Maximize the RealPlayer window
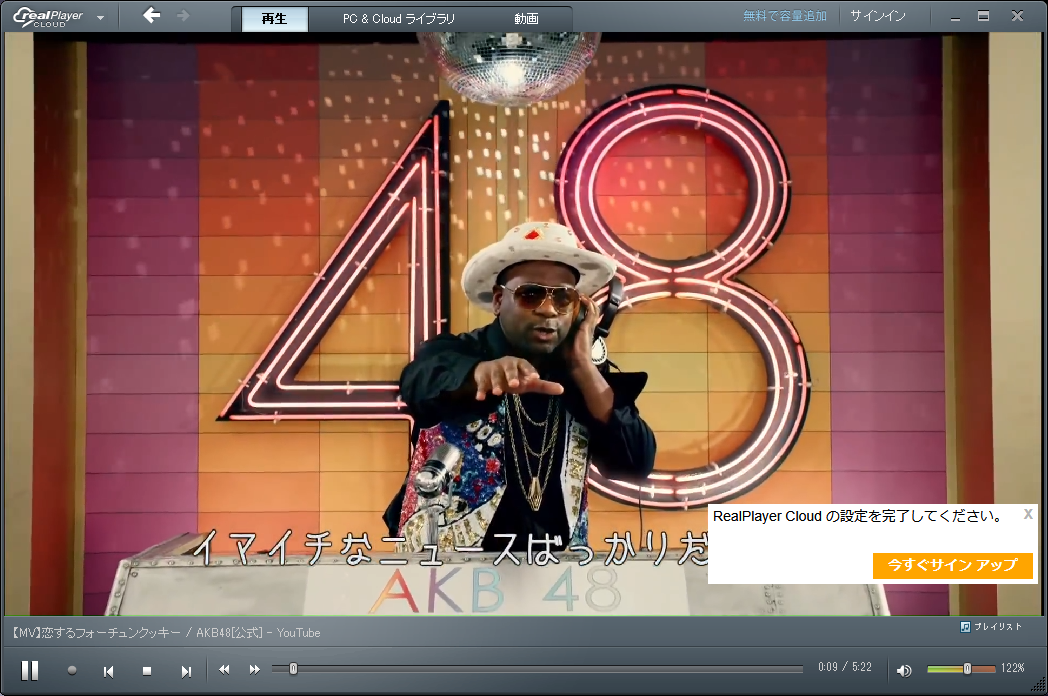 tap(983, 16)
